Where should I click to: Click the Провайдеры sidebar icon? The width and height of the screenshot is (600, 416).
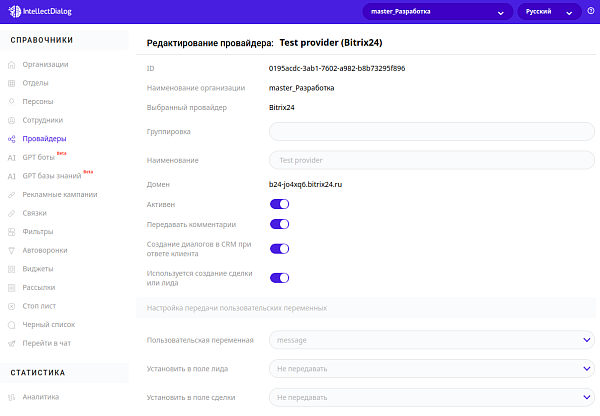pos(11,139)
